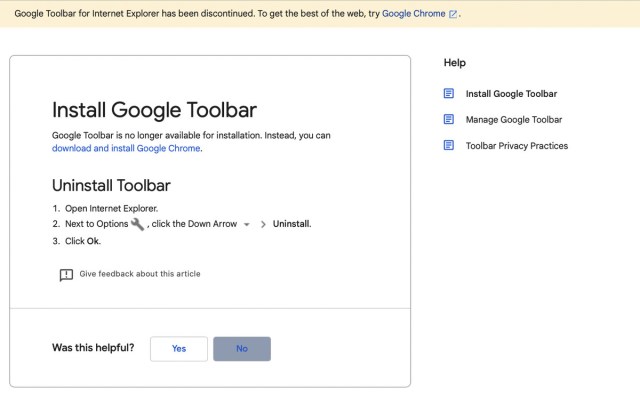This screenshot has height=396, width=640.
Task: Open Toolbar Privacy Practices help article
Action: 517,146
